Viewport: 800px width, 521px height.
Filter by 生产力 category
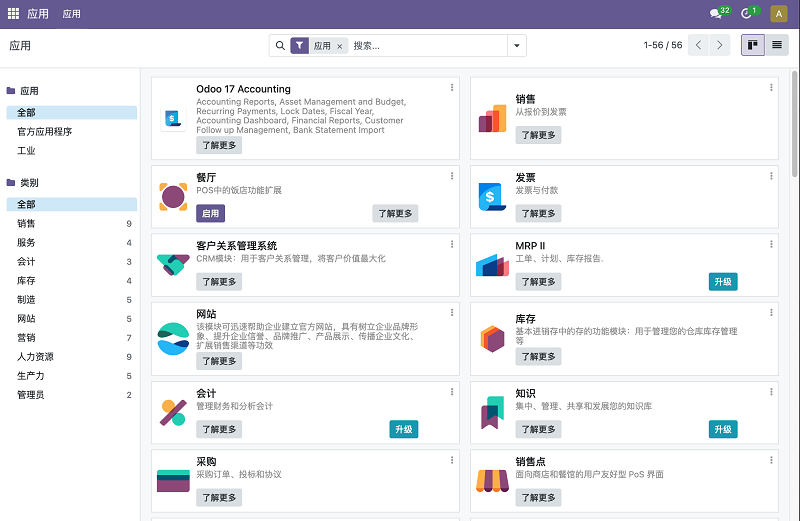click(71, 376)
